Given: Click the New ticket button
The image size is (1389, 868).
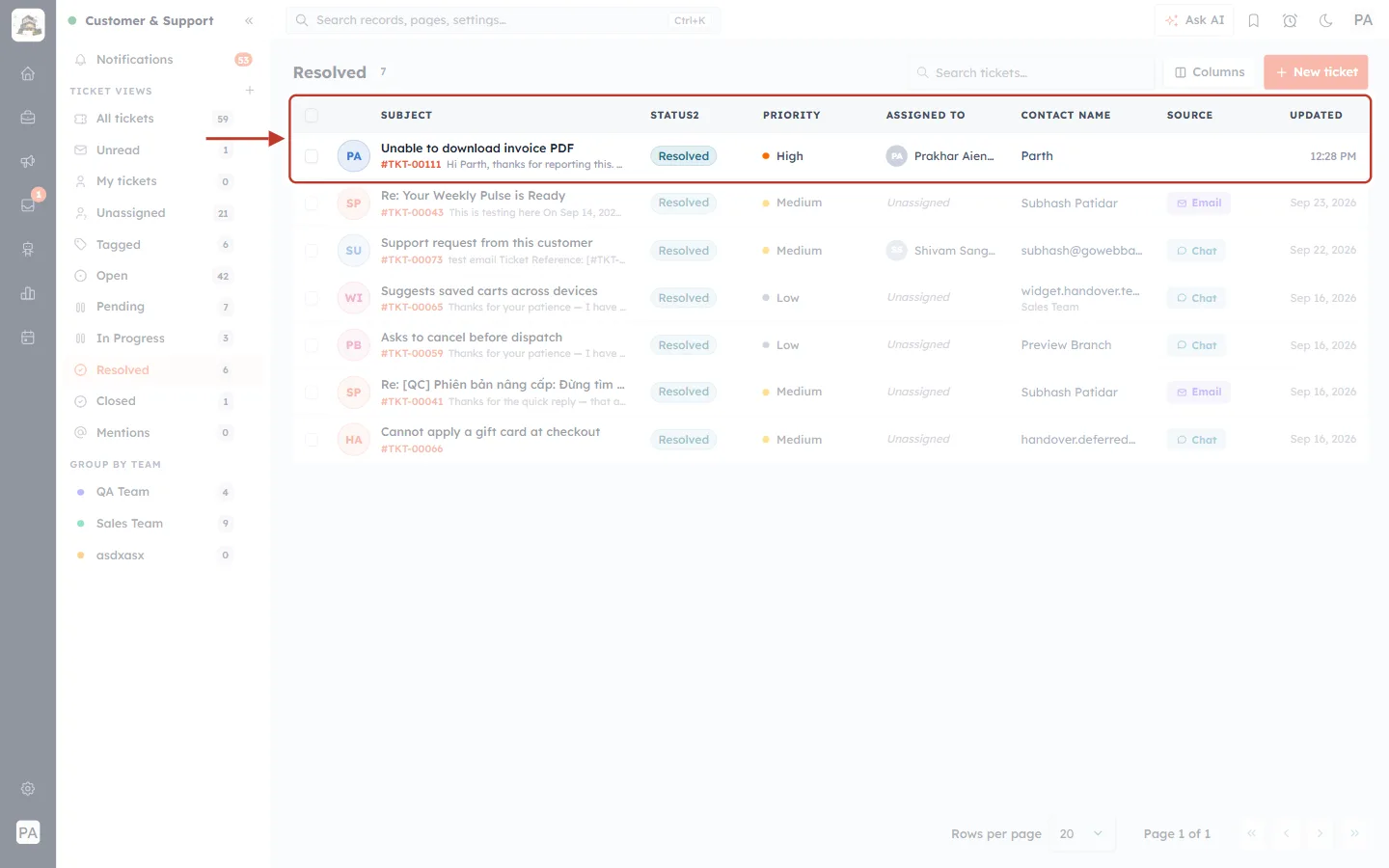Looking at the screenshot, I should pos(1316,72).
